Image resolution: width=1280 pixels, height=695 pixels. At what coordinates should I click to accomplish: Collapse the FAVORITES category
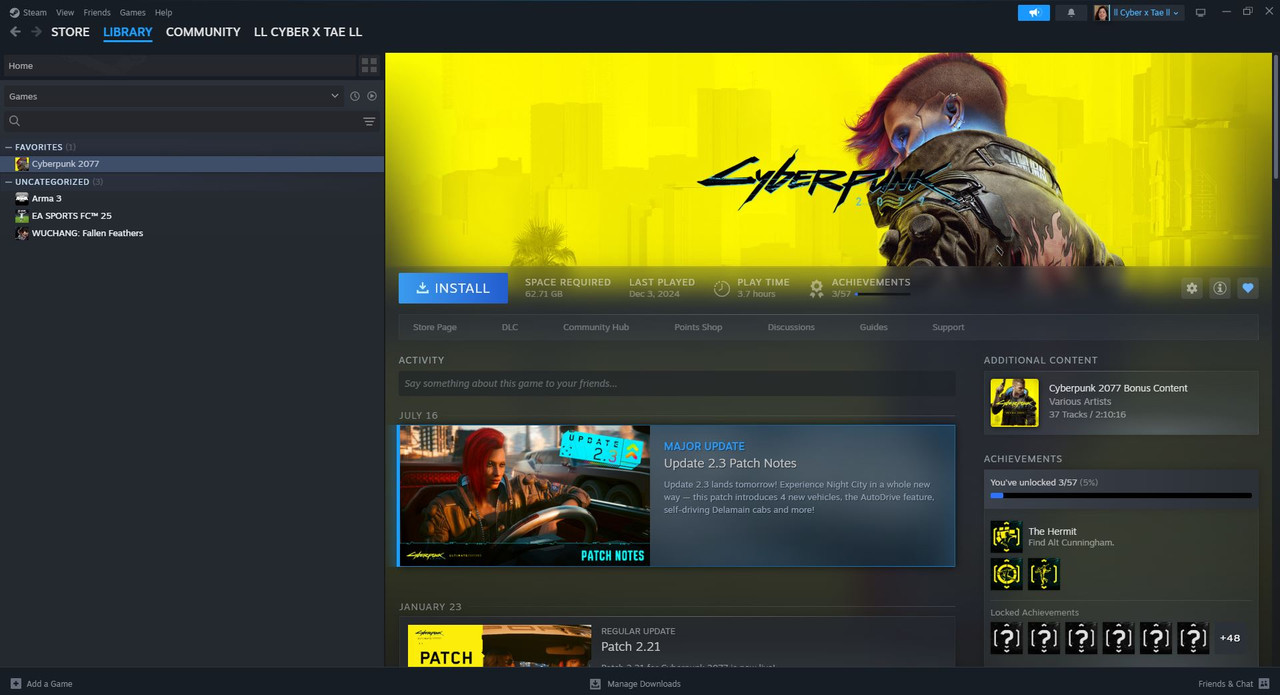[9, 147]
